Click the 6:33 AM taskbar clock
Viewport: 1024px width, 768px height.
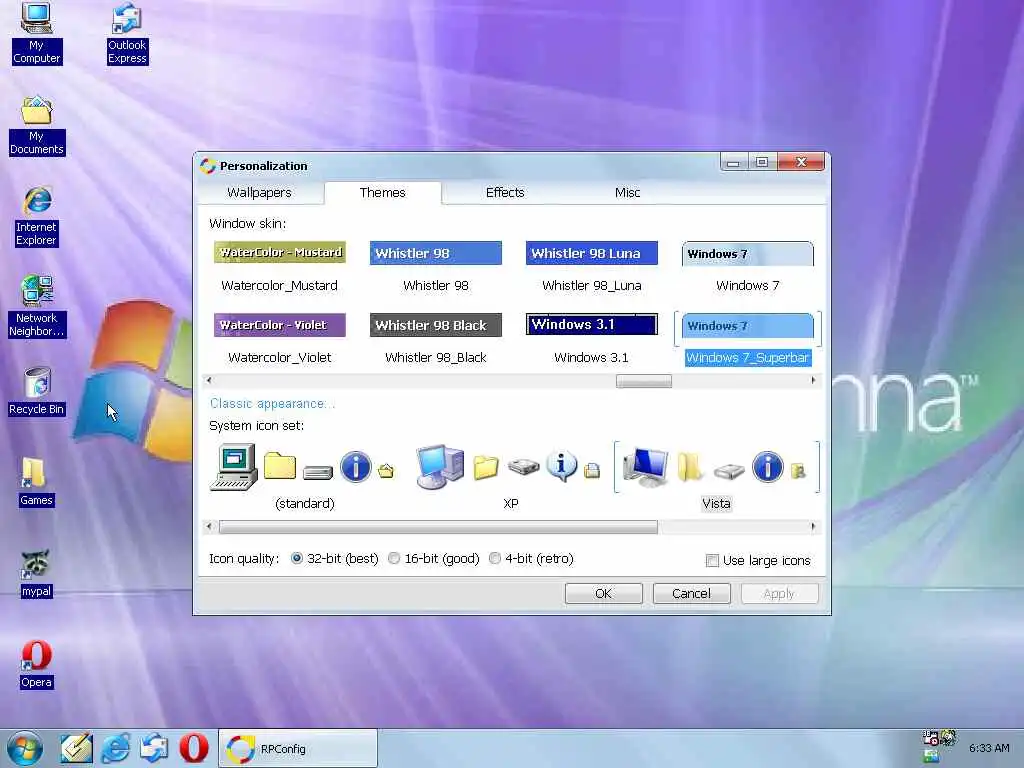point(989,748)
